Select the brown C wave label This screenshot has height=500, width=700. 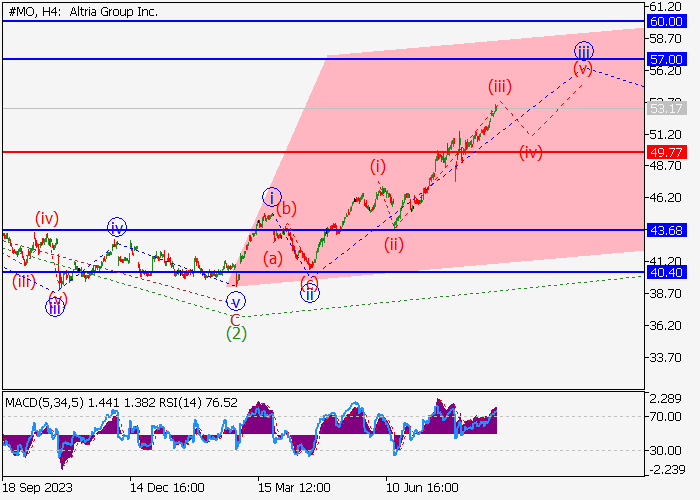tap(235, 319)
